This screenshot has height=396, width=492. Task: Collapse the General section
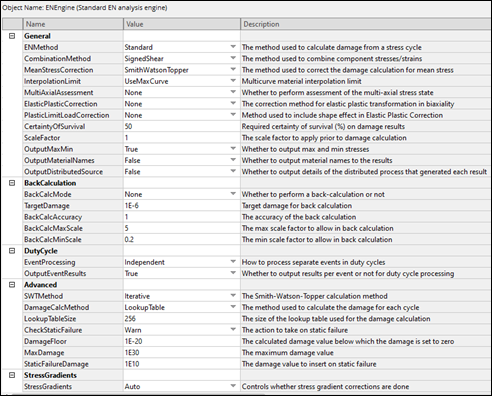point(12,36)
